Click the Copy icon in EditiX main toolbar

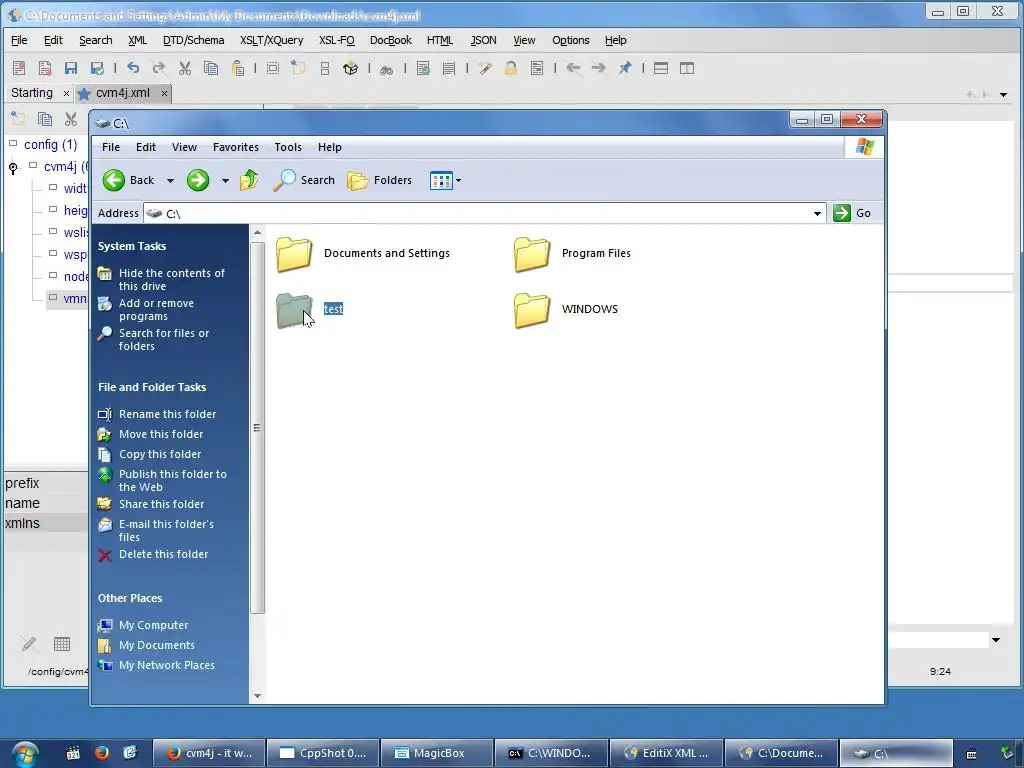pos(211,68)
